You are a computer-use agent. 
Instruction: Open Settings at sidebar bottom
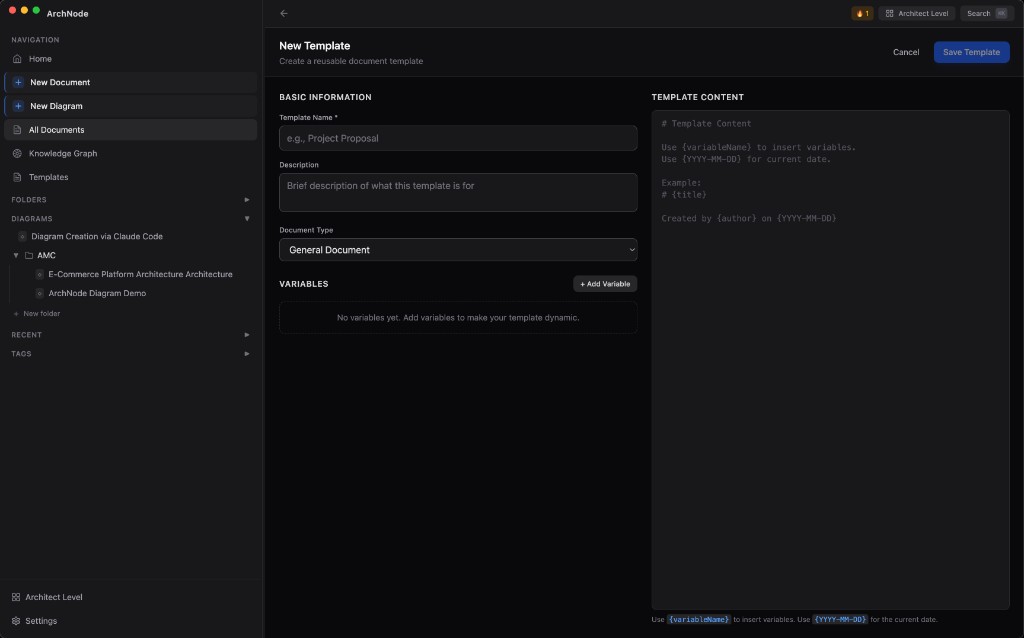(131, 621)
